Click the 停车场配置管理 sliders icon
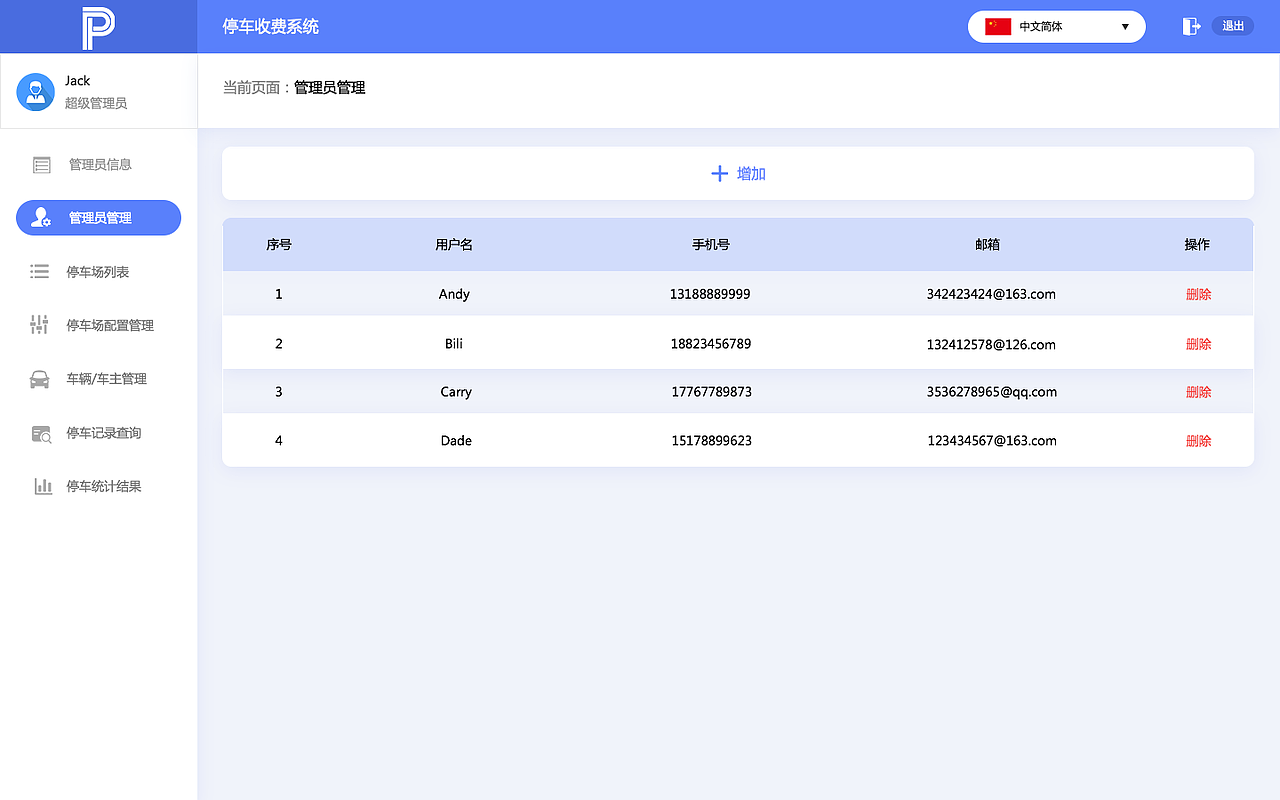Screen dimensions: 1280x800 click(x=40, y=325)
